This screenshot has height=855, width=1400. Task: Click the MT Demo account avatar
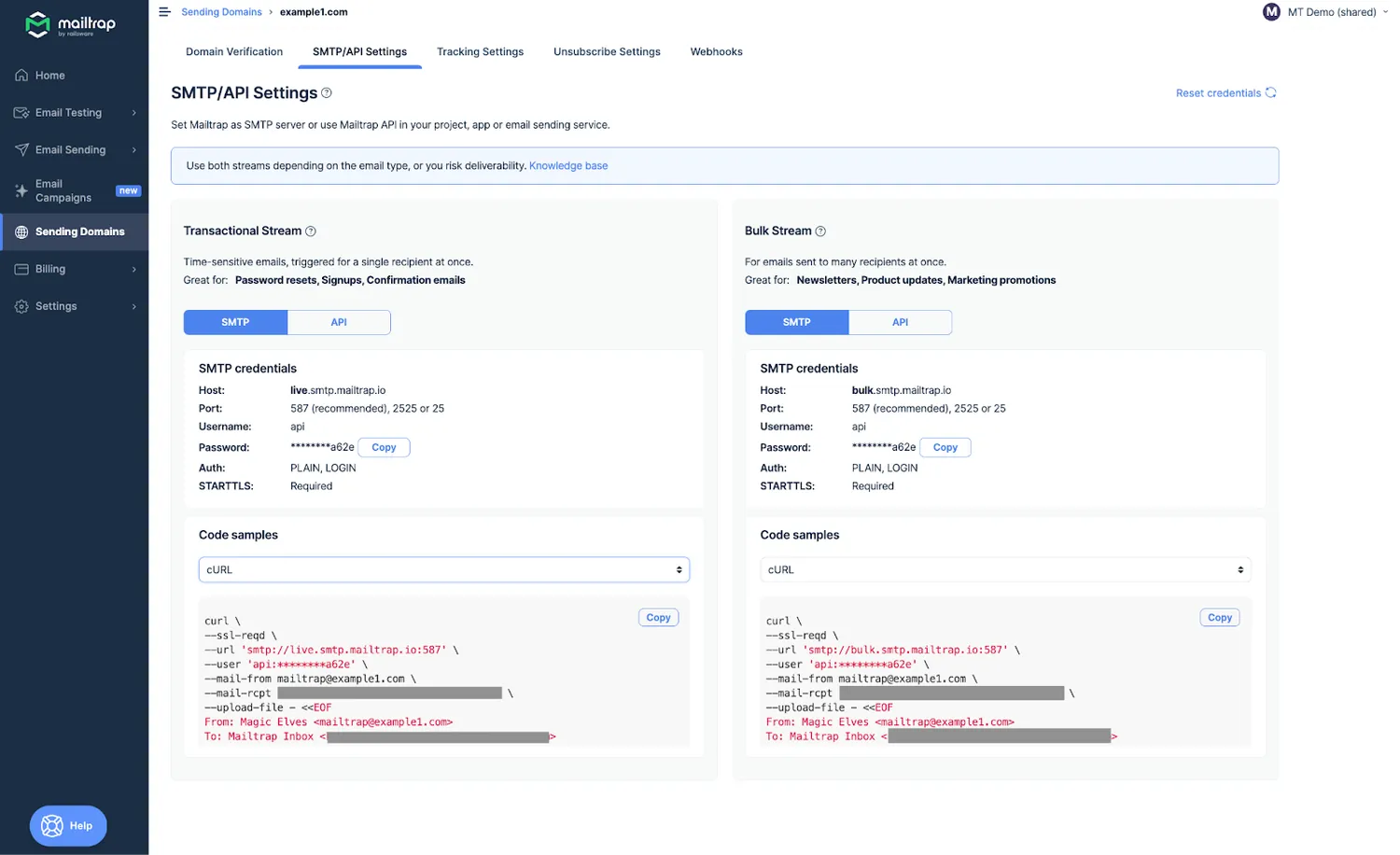pos(1271,12)
